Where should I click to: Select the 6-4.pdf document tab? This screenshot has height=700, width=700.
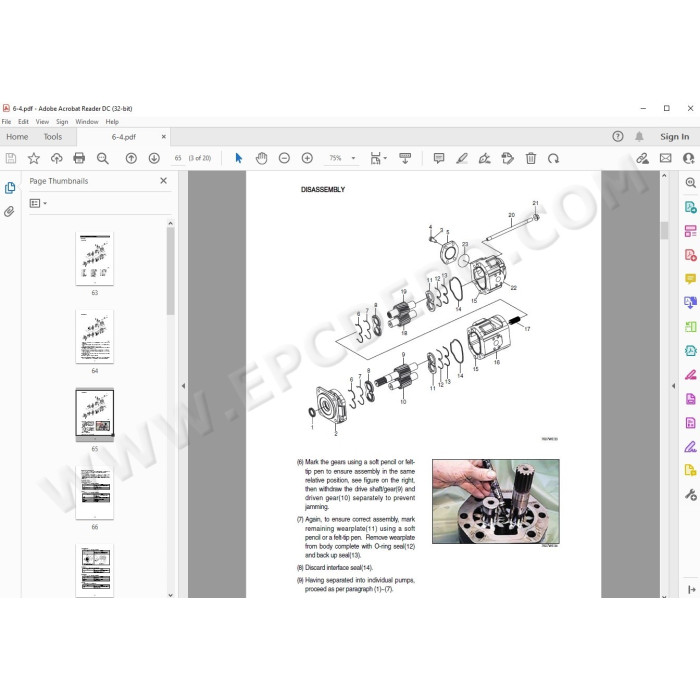tap(124, 137)
